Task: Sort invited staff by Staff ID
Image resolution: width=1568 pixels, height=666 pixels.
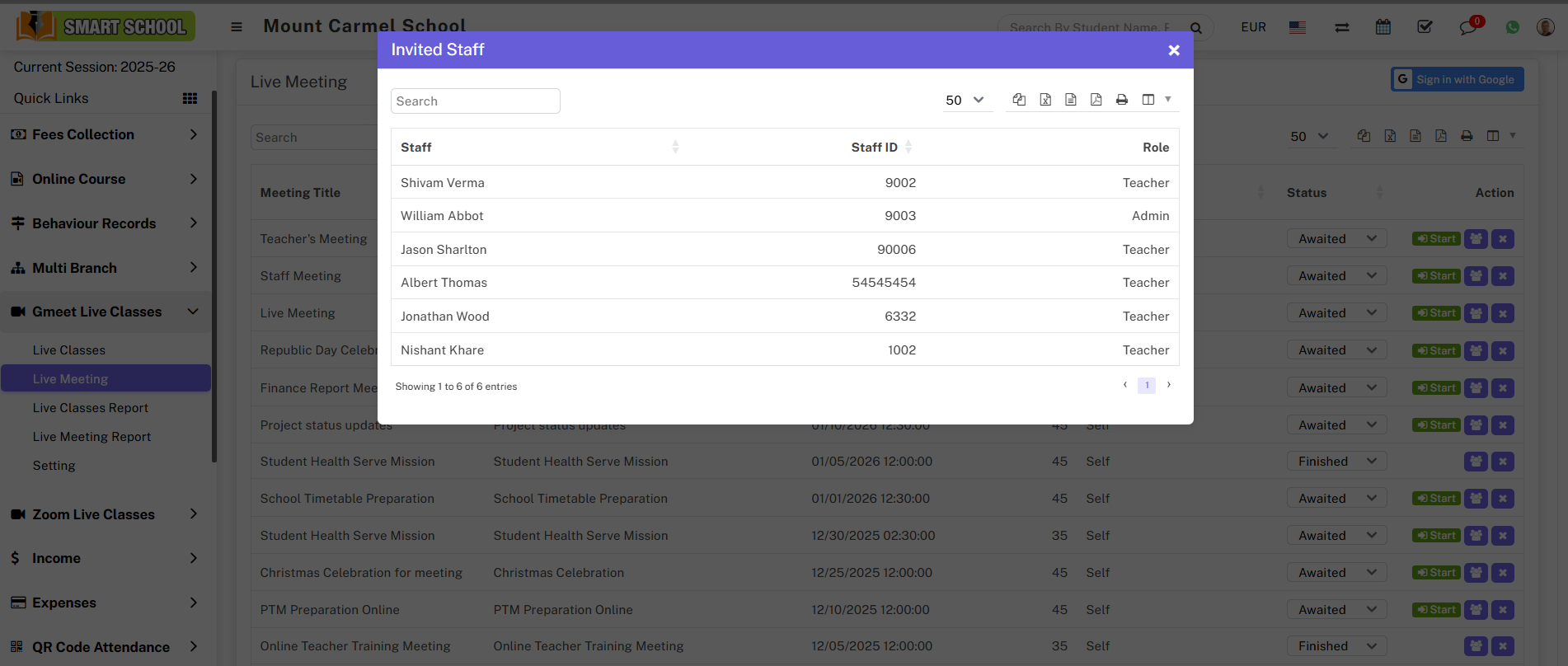Action: click(882, 147)
